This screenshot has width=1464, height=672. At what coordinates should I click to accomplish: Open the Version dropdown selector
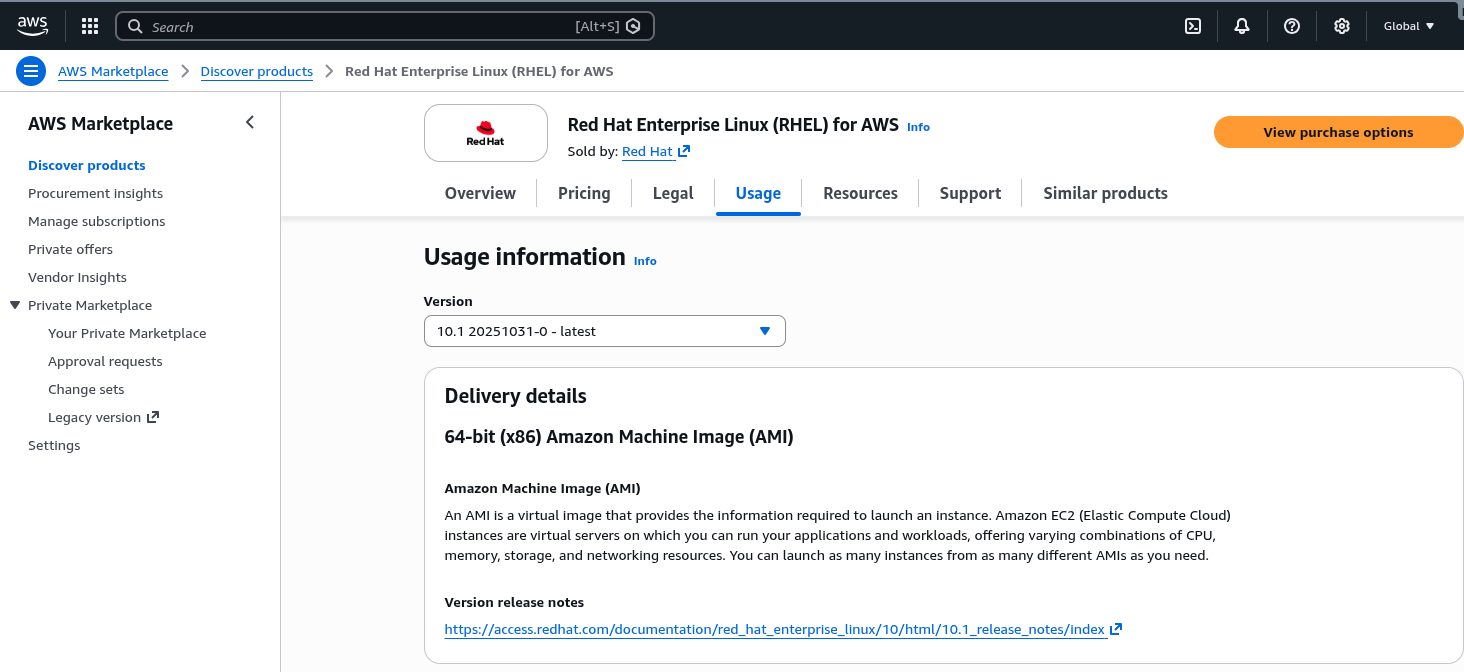[604, 331]
